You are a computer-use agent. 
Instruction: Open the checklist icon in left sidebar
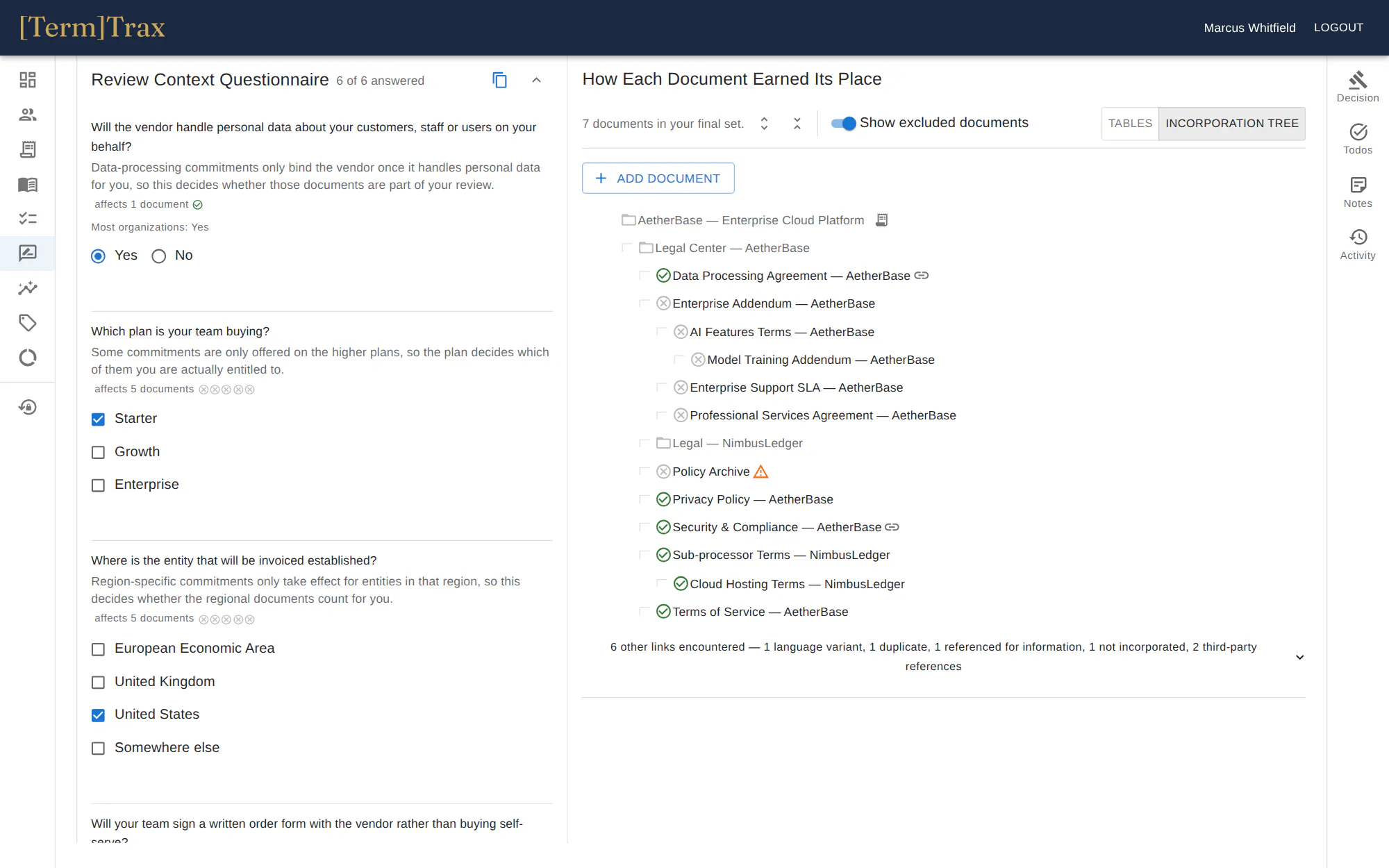[28, 219]
